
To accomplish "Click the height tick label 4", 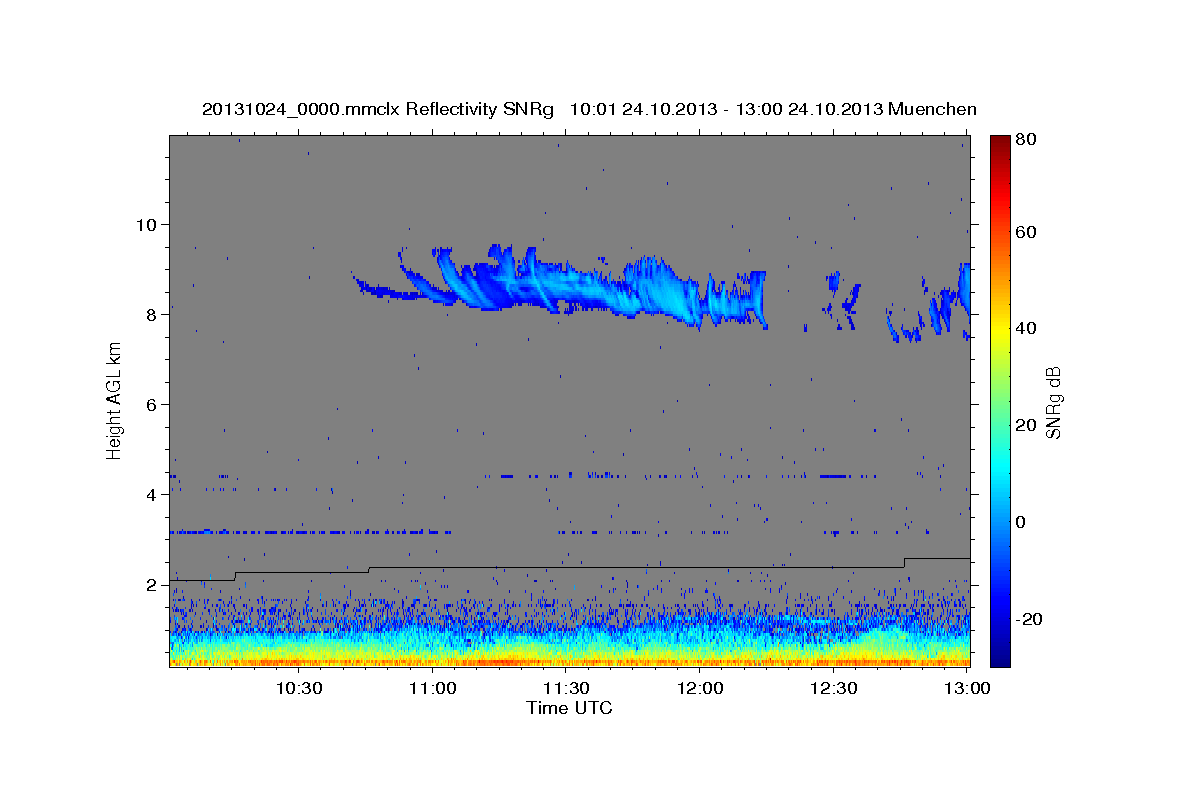I will click(153, 494).
